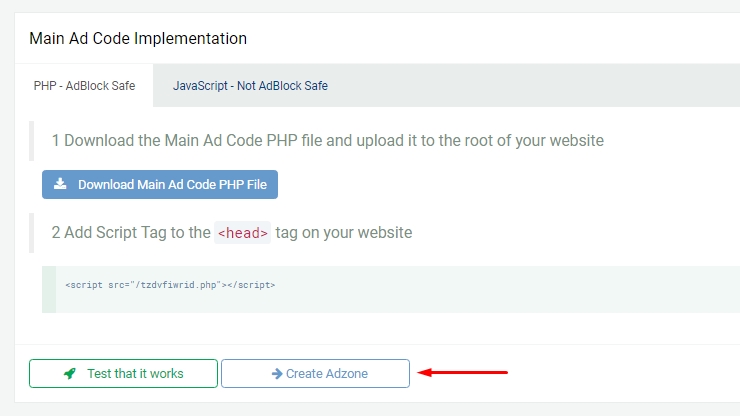Select script src tzdvfiwrid.php code snippet

click(x=170, y=285)
